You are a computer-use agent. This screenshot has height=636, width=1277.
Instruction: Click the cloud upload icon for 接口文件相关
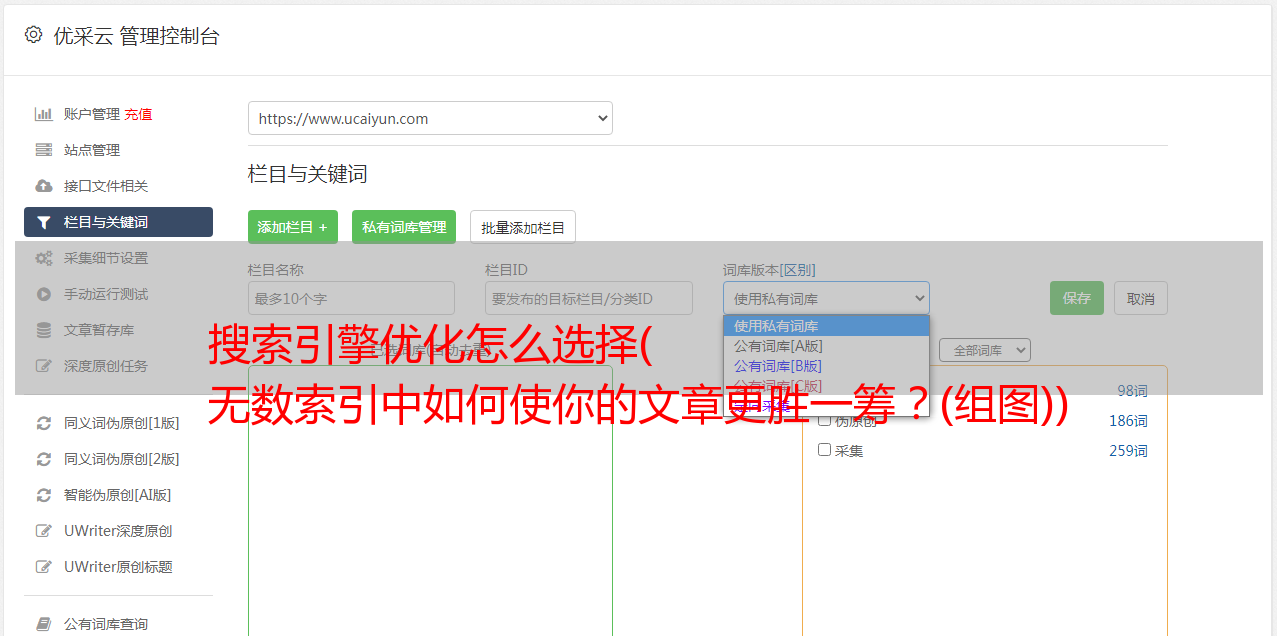click(43, 186)
